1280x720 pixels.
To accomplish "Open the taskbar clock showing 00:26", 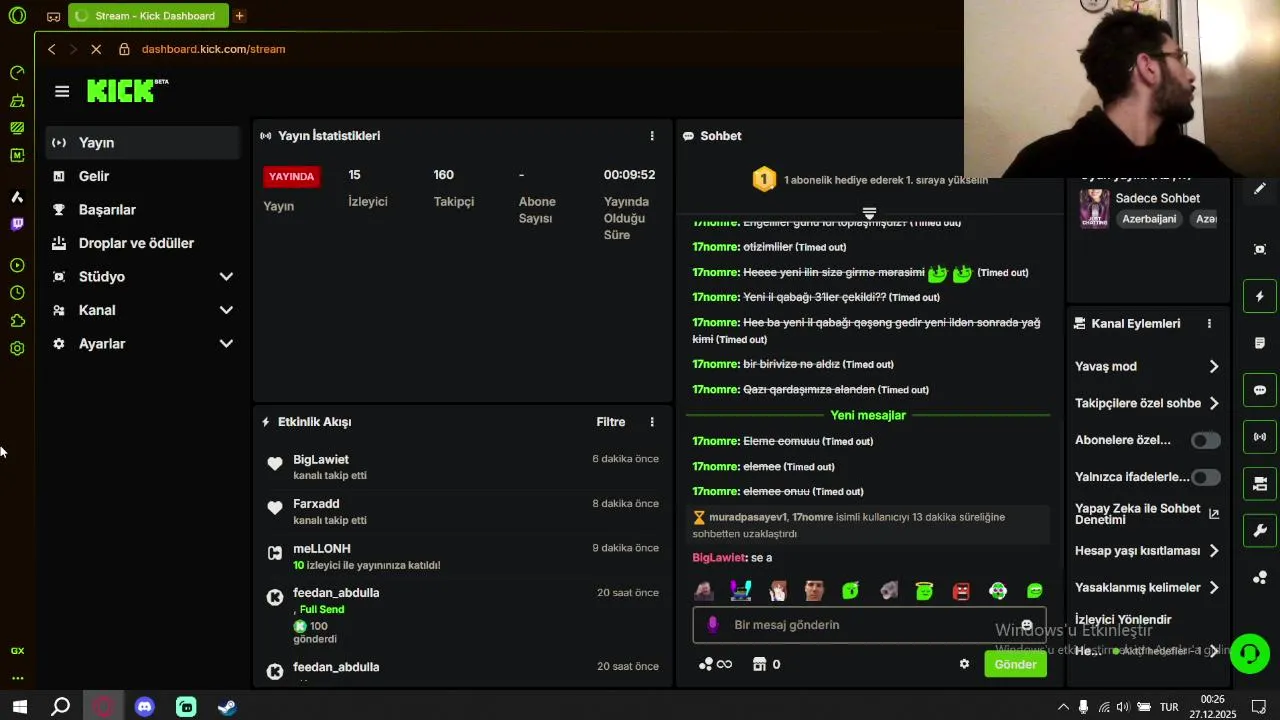I will pyautogui.click(x=1212, y=707).
